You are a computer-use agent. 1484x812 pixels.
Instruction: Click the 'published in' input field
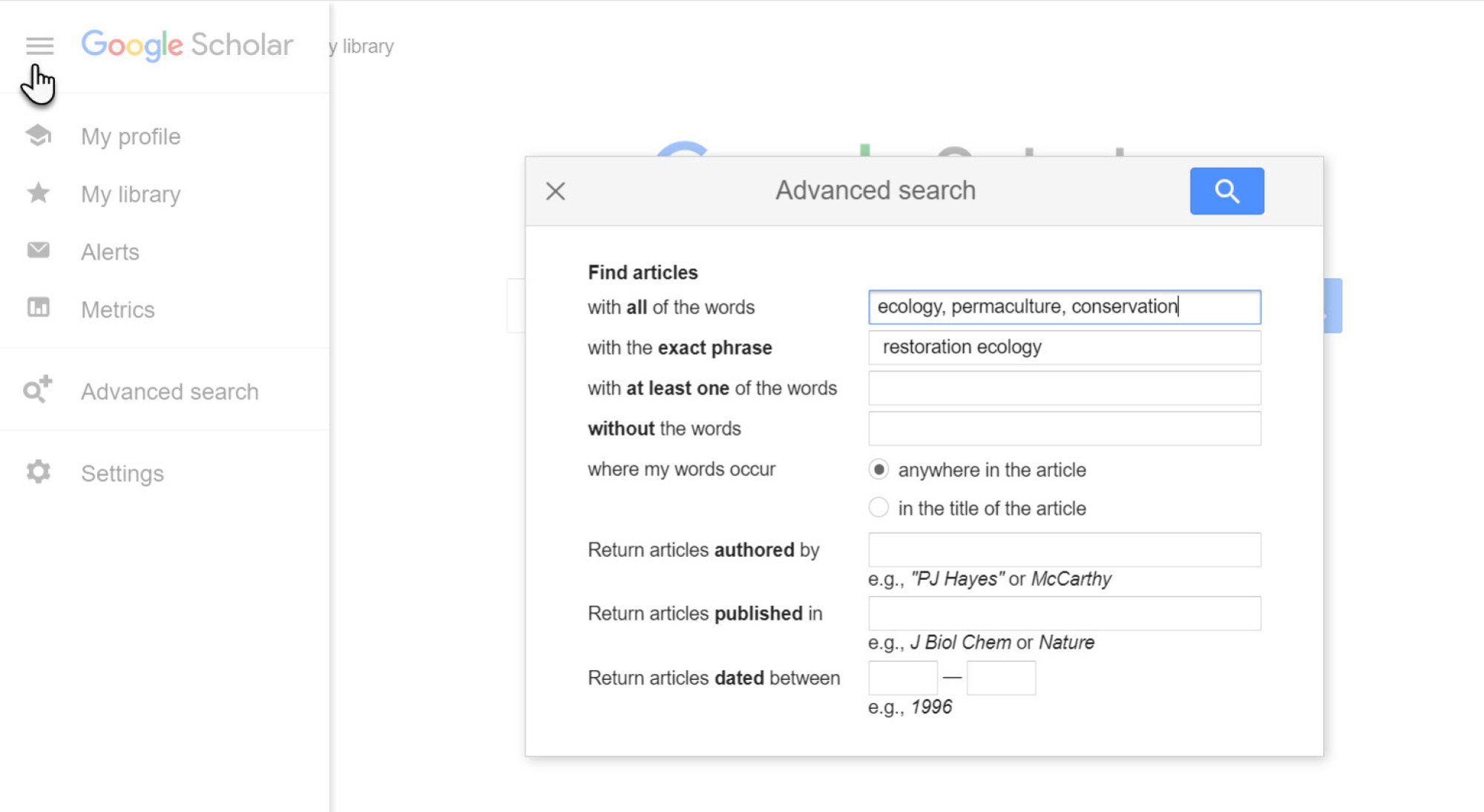pyautogui.click(x=1064, y=613)
